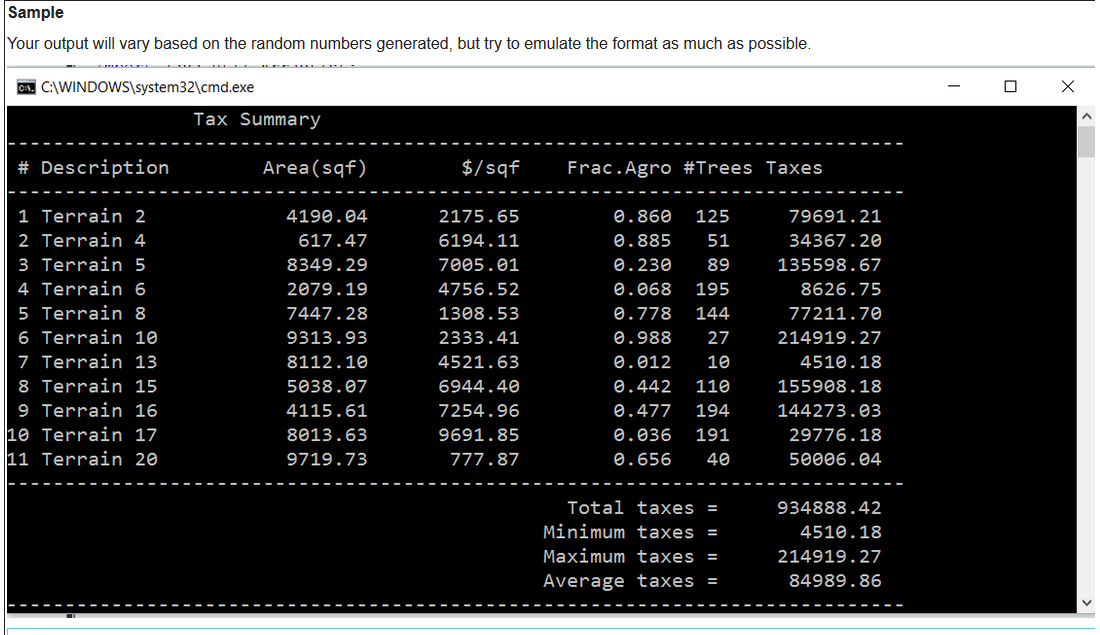Click area value 617.47
Image resolution: width=1100 pixels, height=635 pixels.
[333, 241]
